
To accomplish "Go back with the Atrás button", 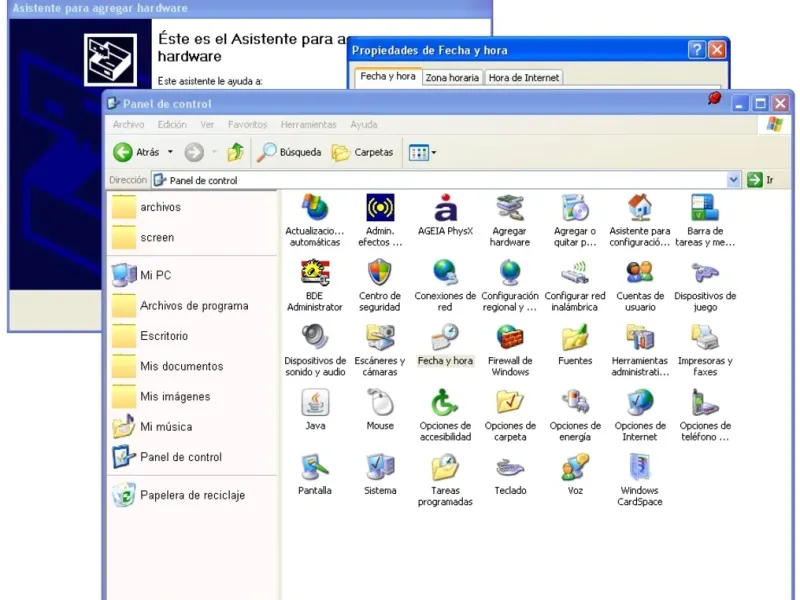I will [136, 152].
